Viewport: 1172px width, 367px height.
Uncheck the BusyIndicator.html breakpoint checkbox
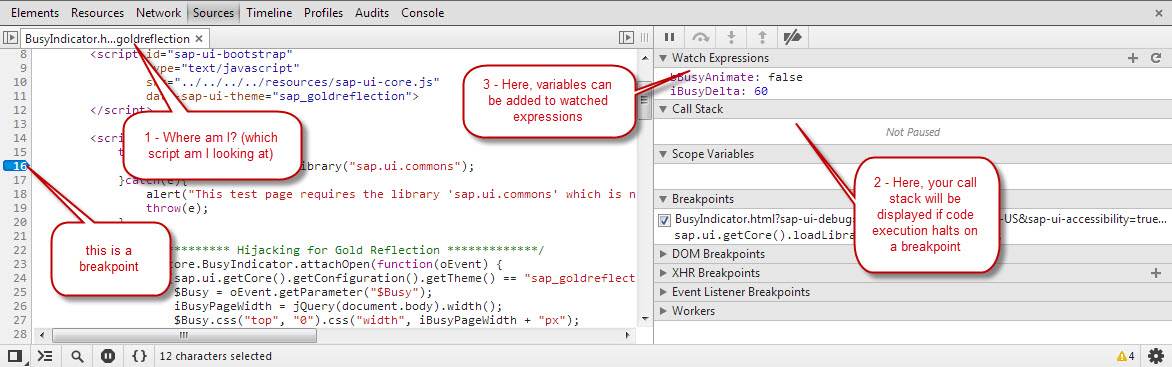click(x=664, y=220)
